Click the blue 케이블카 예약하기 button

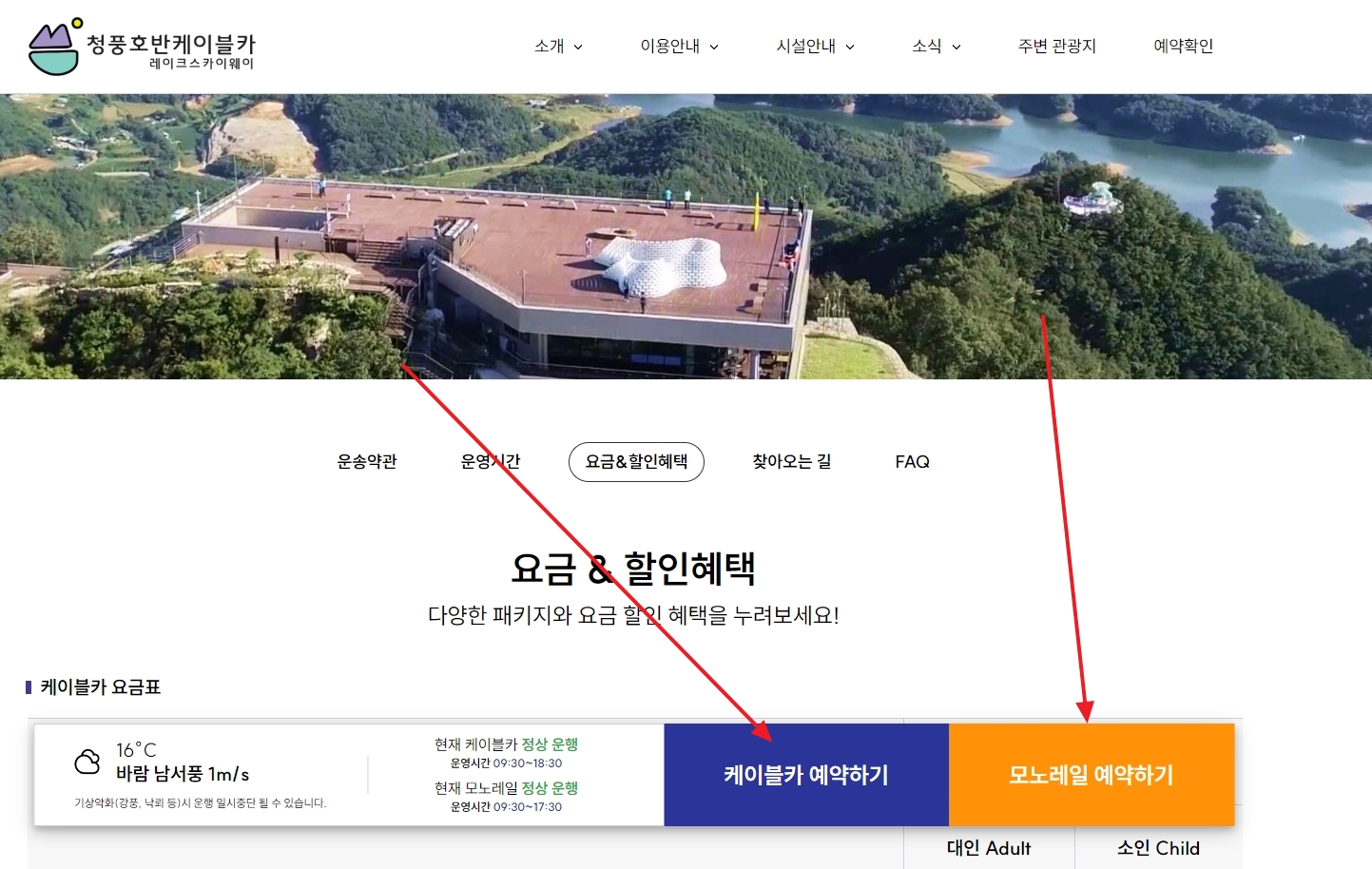(x=806, y=774)
